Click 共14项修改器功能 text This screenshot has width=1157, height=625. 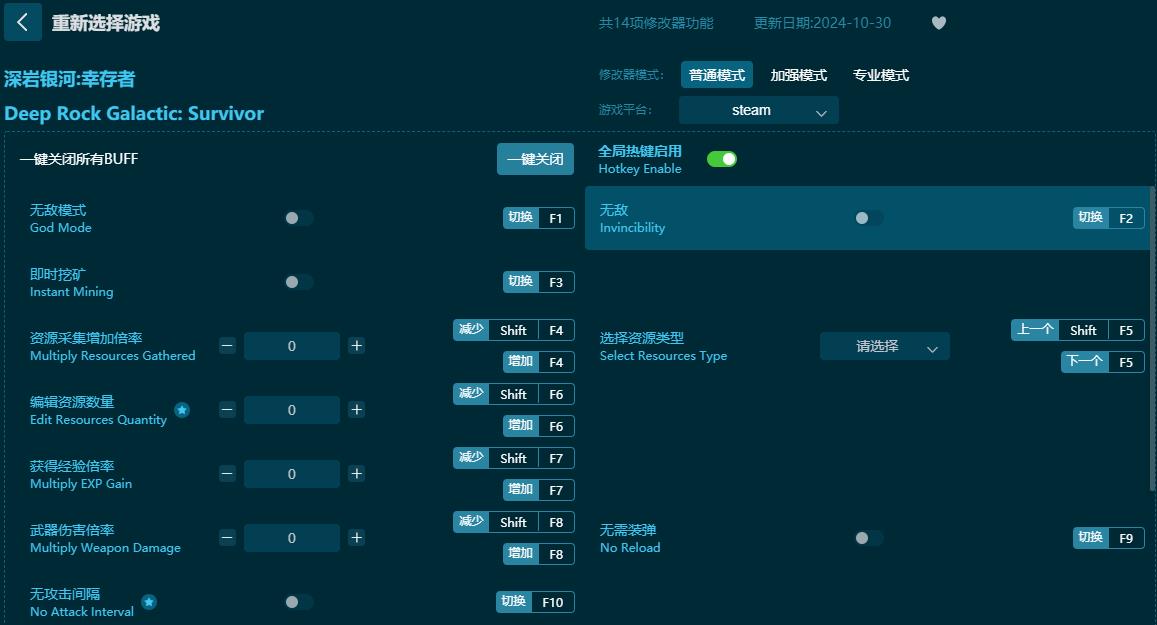click(x=656, y=23)
